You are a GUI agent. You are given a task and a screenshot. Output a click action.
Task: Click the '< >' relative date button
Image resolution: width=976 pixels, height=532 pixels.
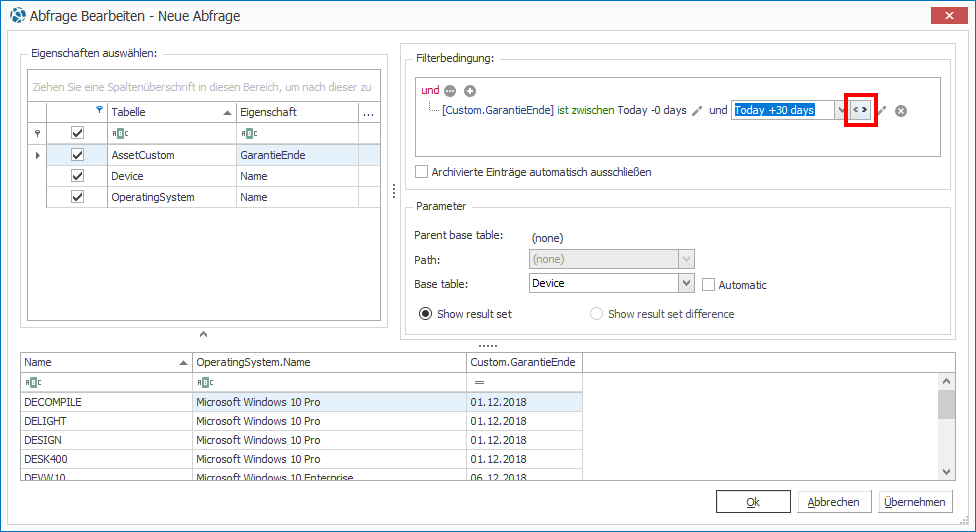(860, 110)
